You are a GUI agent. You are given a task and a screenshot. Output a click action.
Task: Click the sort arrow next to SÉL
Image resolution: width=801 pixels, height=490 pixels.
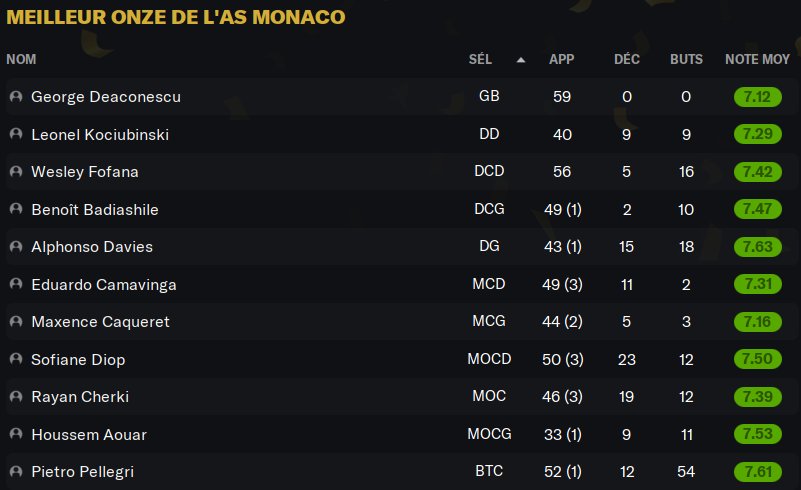(521, 59)
